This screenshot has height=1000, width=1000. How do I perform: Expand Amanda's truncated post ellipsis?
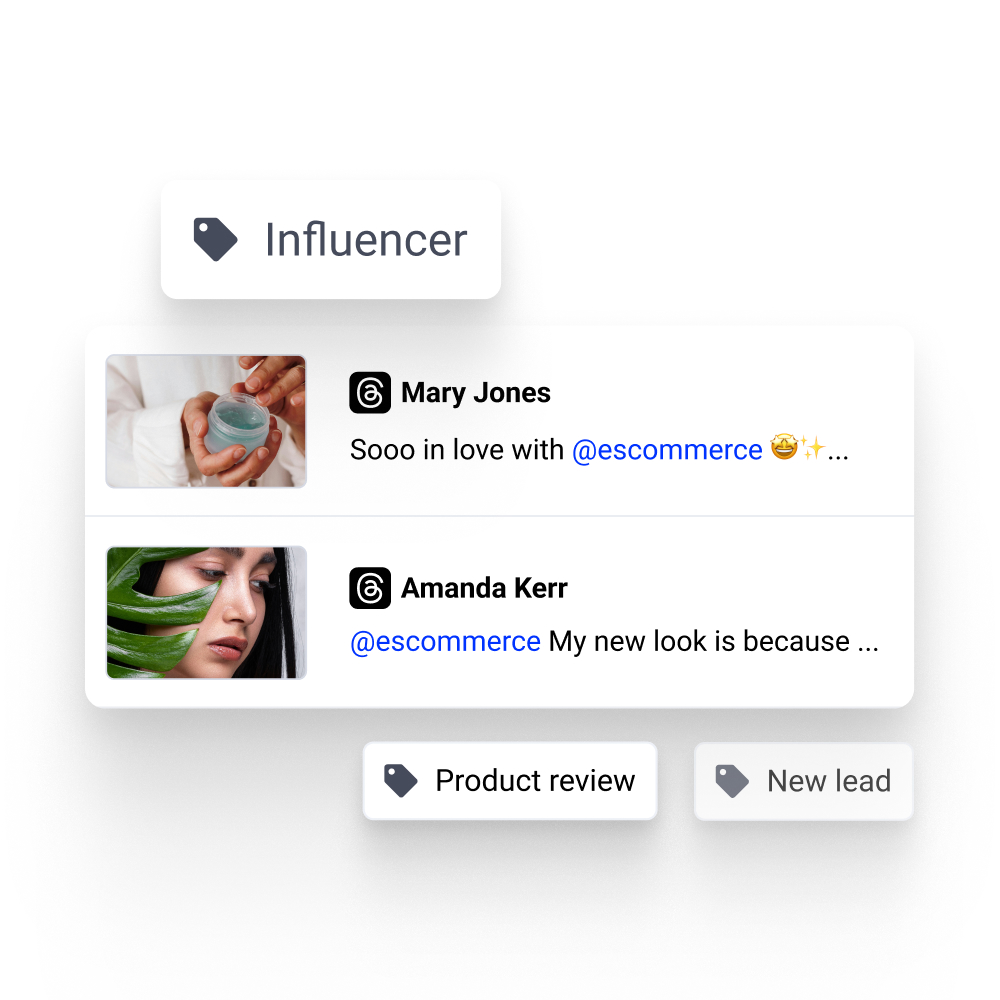868,648
